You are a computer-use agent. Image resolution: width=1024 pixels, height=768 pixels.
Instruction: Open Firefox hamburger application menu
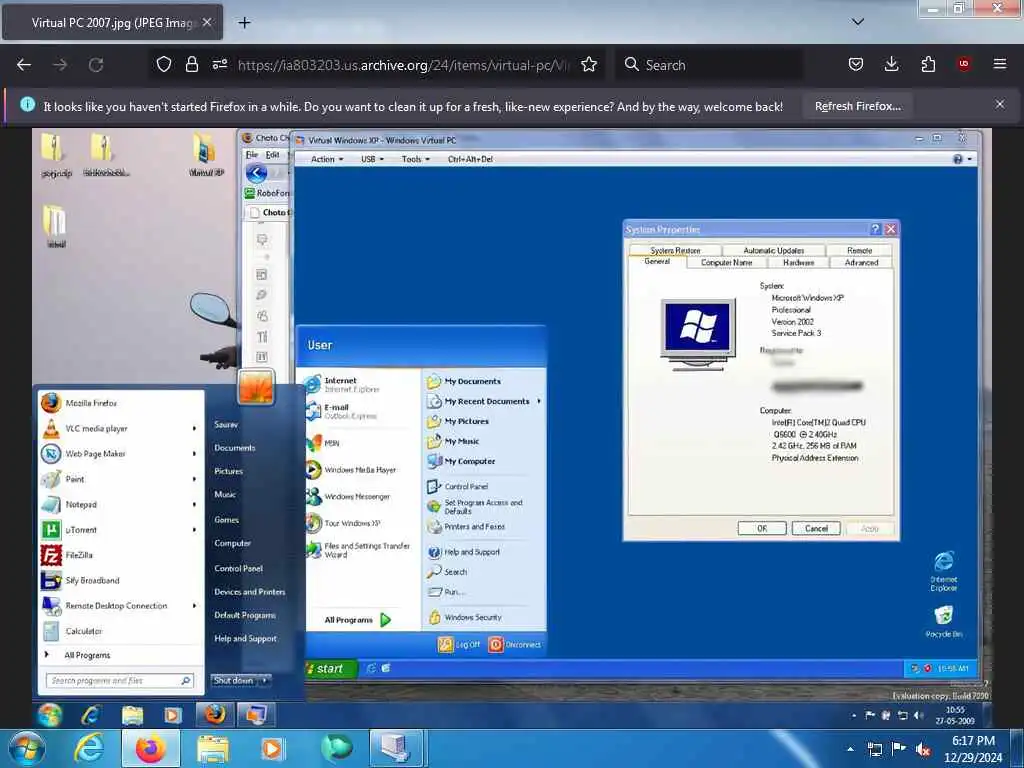tap(1000, 64)
